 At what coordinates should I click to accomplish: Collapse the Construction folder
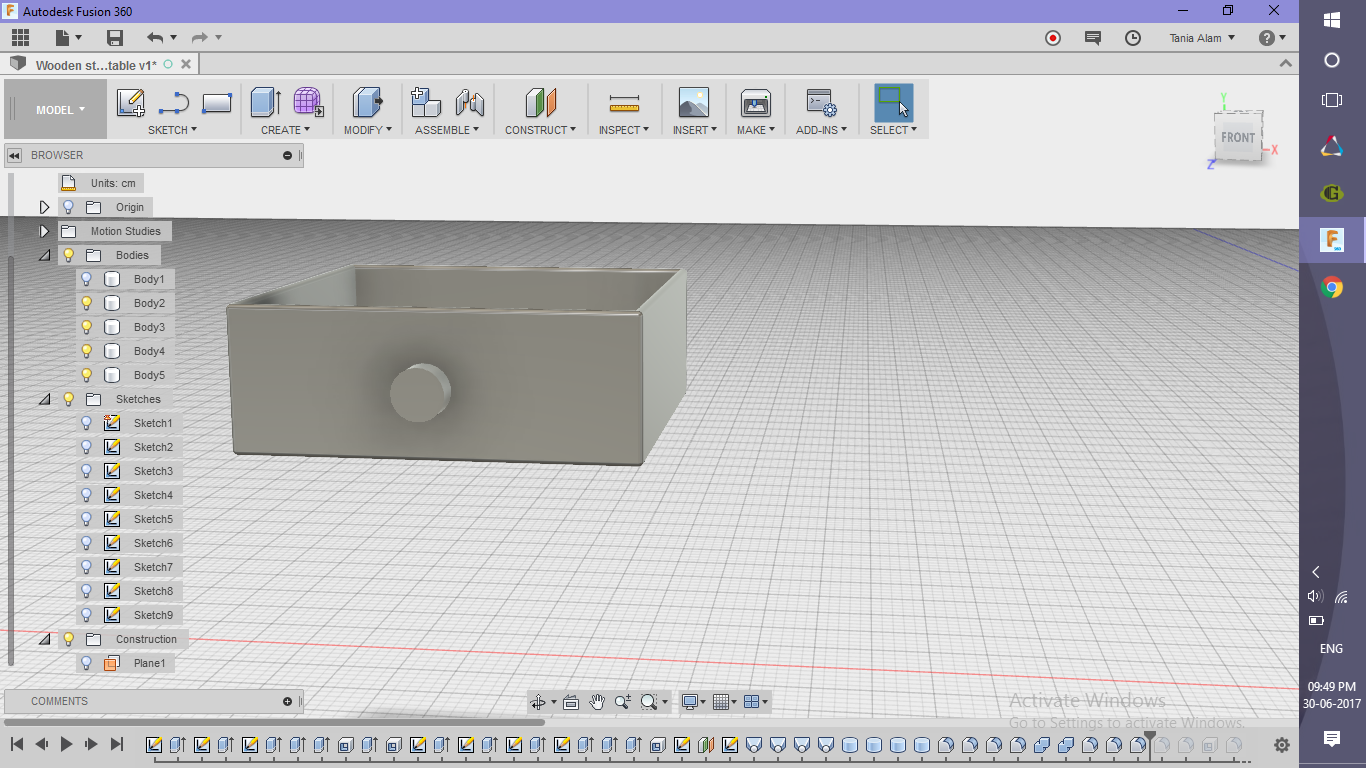coord(44,639)
